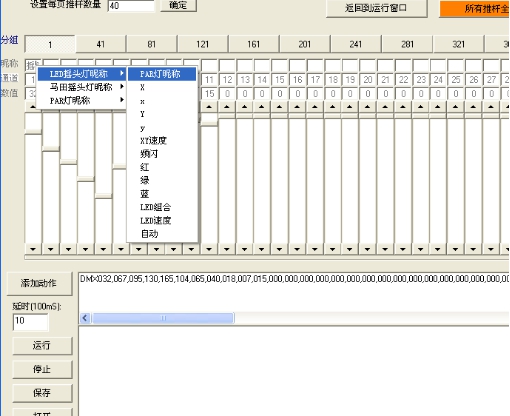Click the down arrow below channel 21 slider

click(x=385, y=249)
